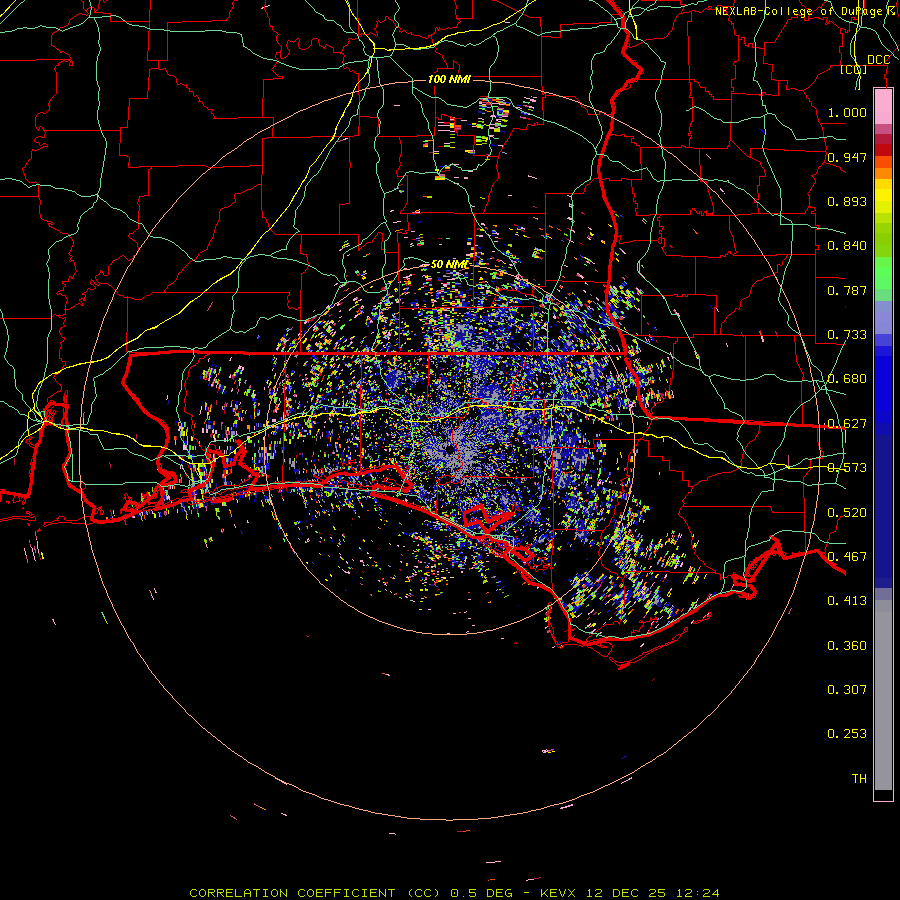
Task: Click the 0.787 scale value
Action: (x=847, y=290)
